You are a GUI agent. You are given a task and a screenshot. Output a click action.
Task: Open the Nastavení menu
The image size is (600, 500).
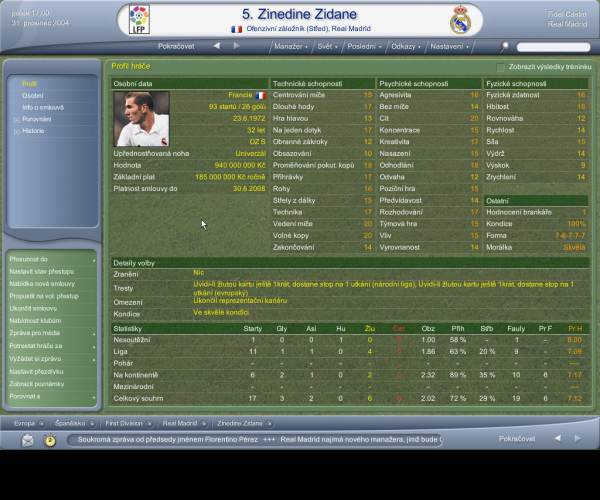[x=449, y=47]
